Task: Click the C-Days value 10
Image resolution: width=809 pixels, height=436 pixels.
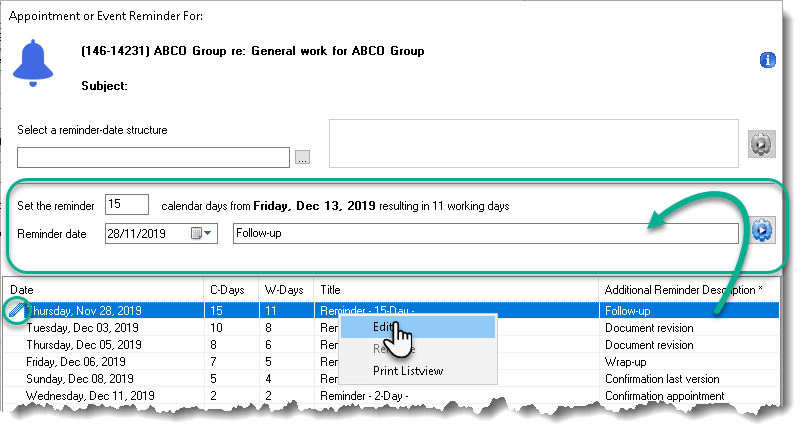Action: [x=216, y=328]
